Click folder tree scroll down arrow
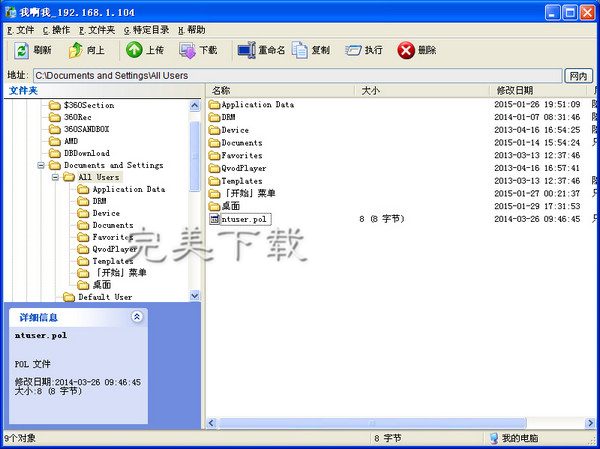The image size is (600, 449). (195, 296)
